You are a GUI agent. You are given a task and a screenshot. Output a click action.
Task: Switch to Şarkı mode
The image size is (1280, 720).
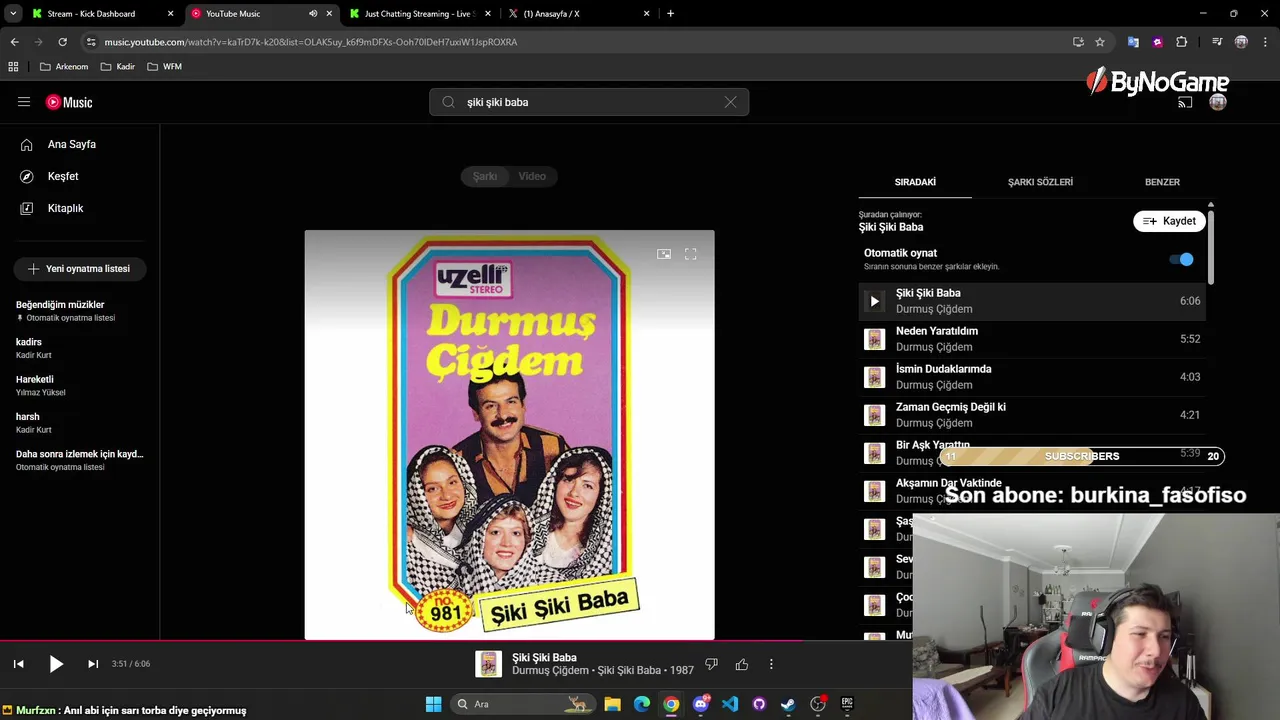[x=485, y=176]
